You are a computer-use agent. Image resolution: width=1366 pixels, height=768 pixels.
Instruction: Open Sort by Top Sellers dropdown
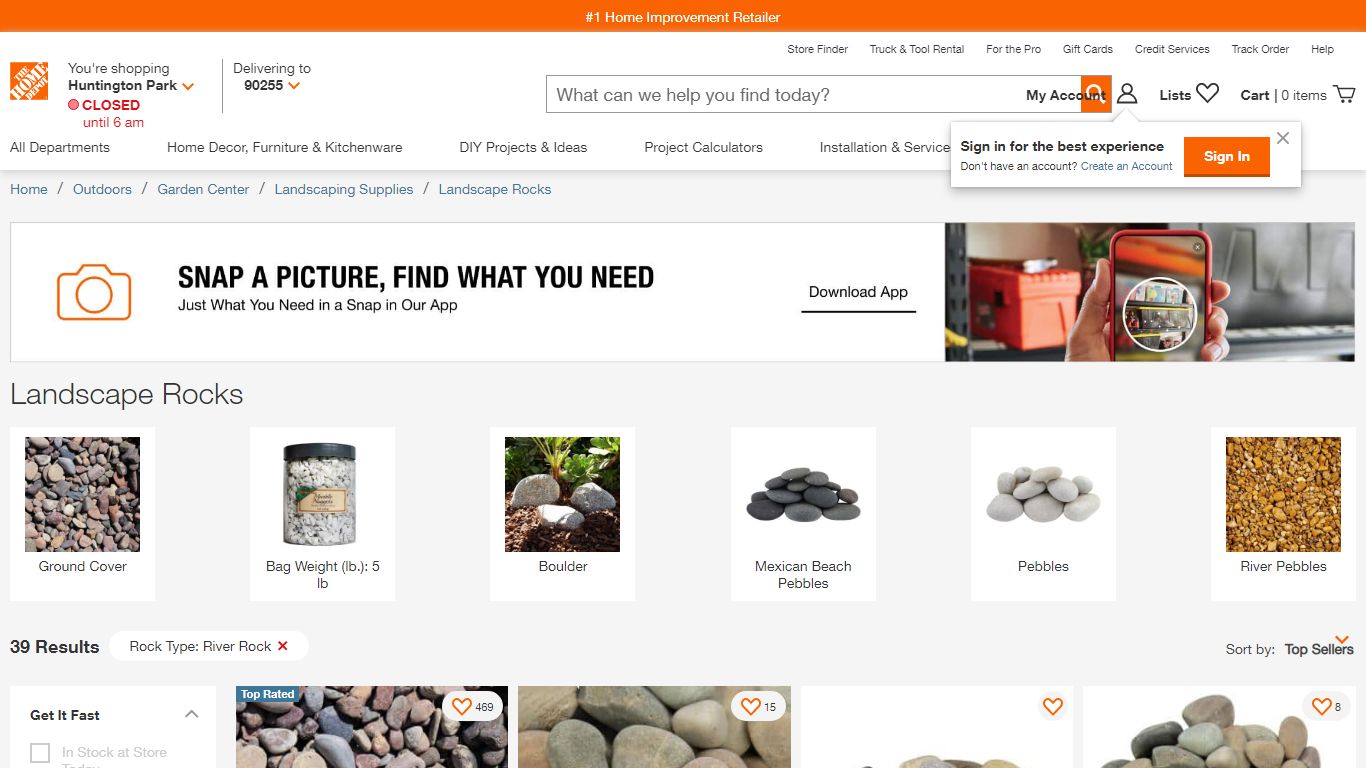click(1319, 648)
